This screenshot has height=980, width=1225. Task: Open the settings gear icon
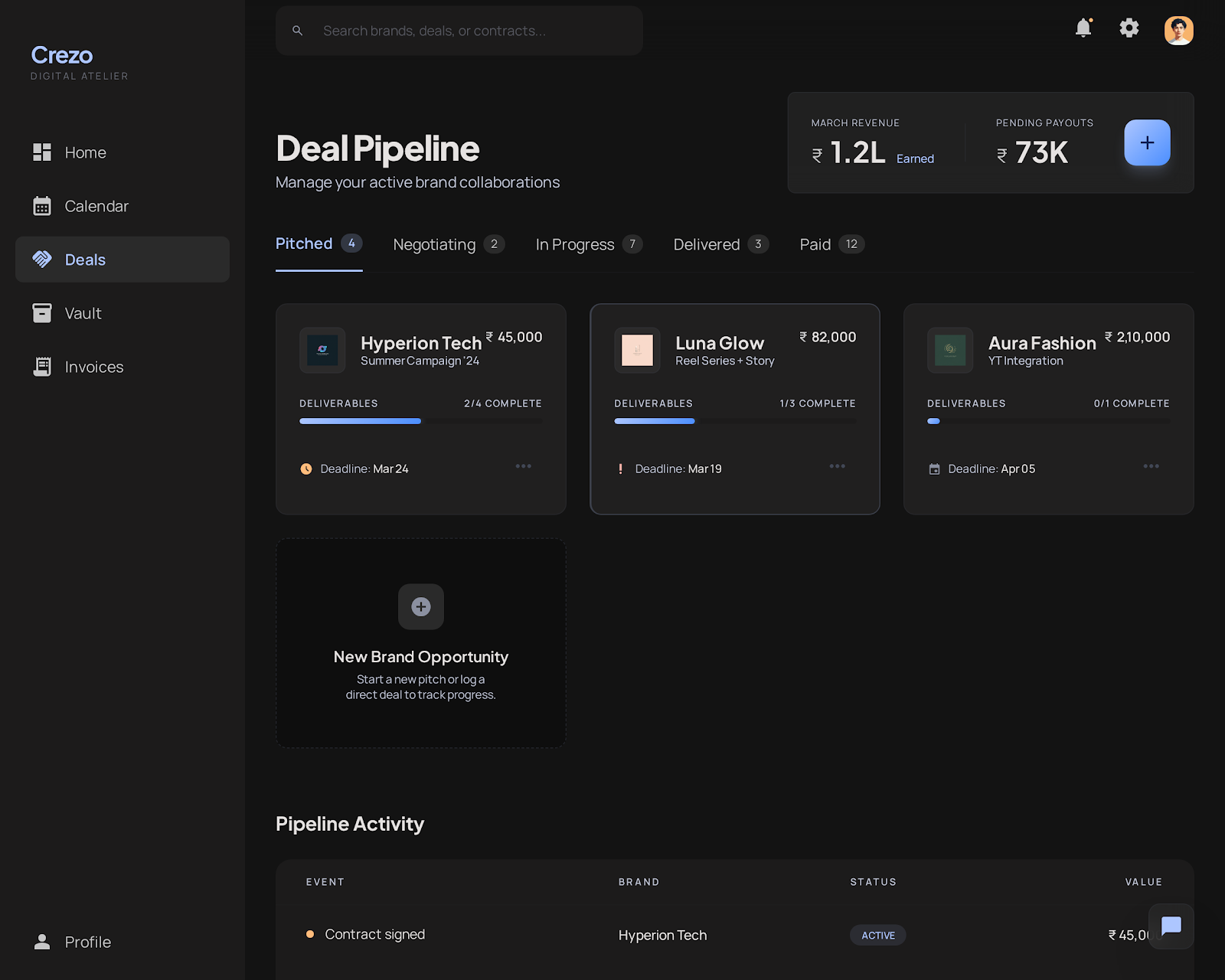(1129, 29)
